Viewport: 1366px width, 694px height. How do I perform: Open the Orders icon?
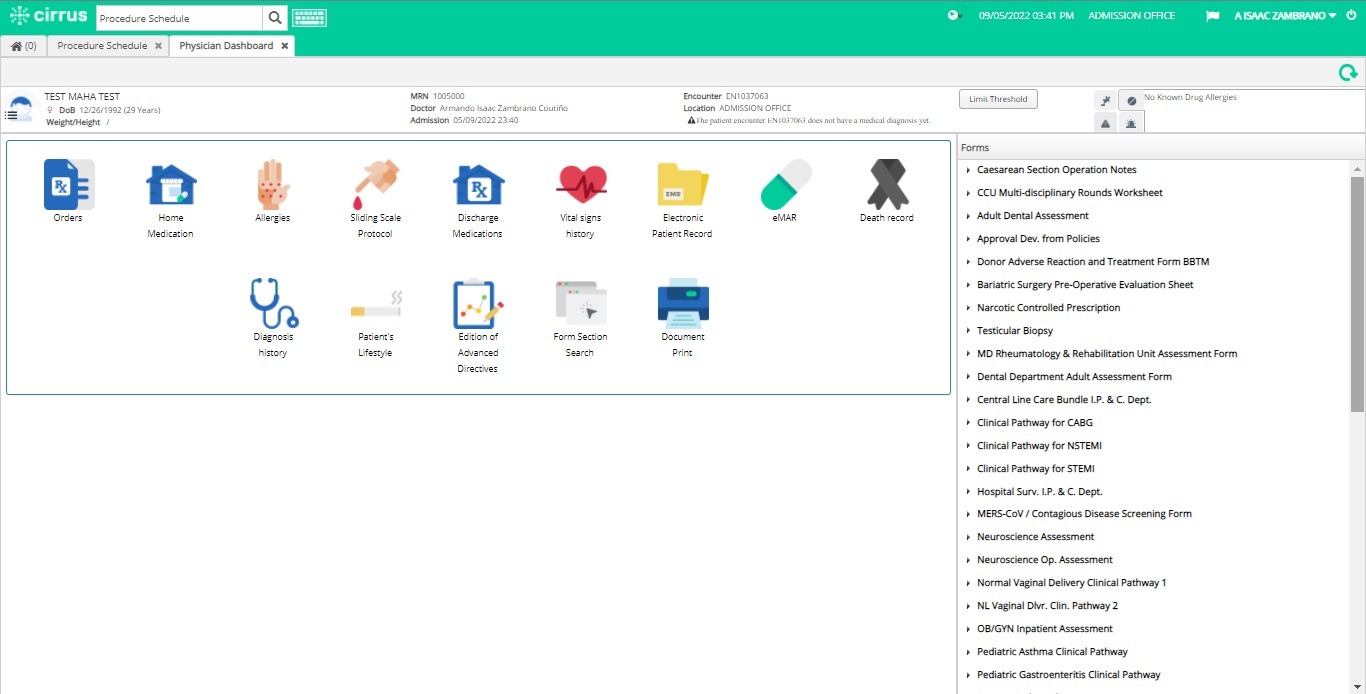(68, 185)
